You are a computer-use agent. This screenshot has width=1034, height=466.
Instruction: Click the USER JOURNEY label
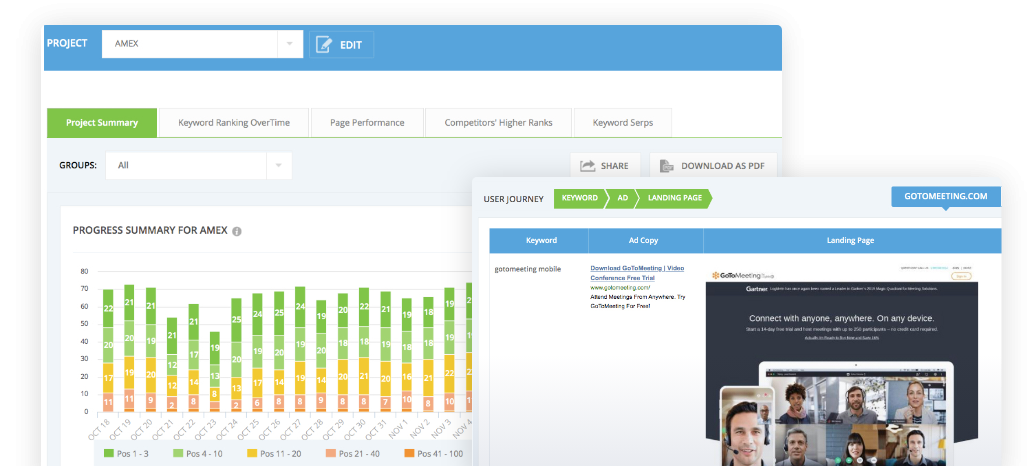pyautogui.click(x=514, y=198)
